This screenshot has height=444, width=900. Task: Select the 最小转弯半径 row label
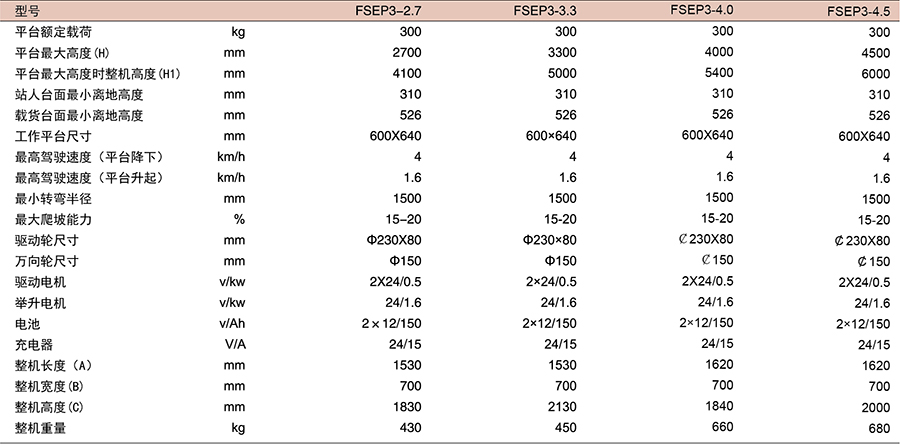point(54,199)
